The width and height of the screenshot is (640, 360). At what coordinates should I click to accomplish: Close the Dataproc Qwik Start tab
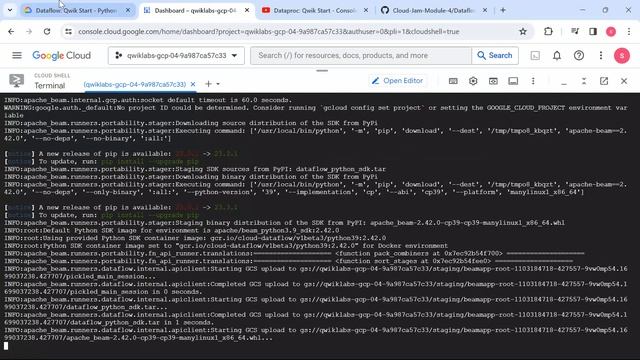[366, 10]
